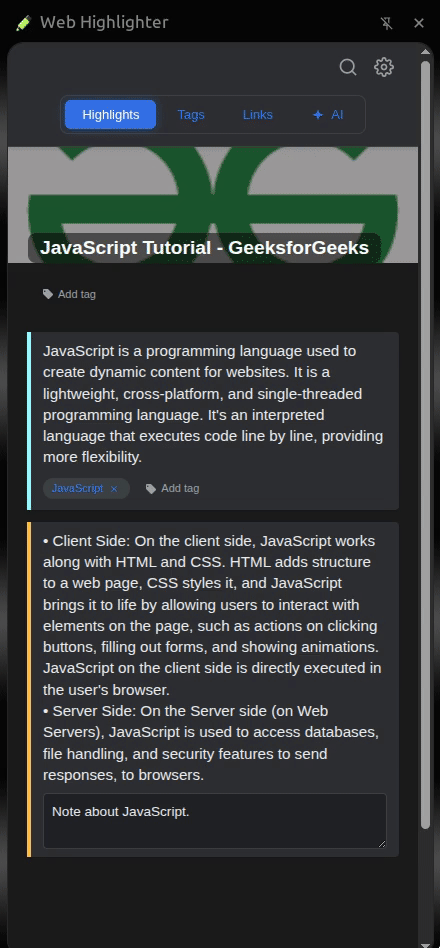Screen dimensions: 440x948
Task: Remove the JavaScript tag with x
Action: tap(114, 489)
